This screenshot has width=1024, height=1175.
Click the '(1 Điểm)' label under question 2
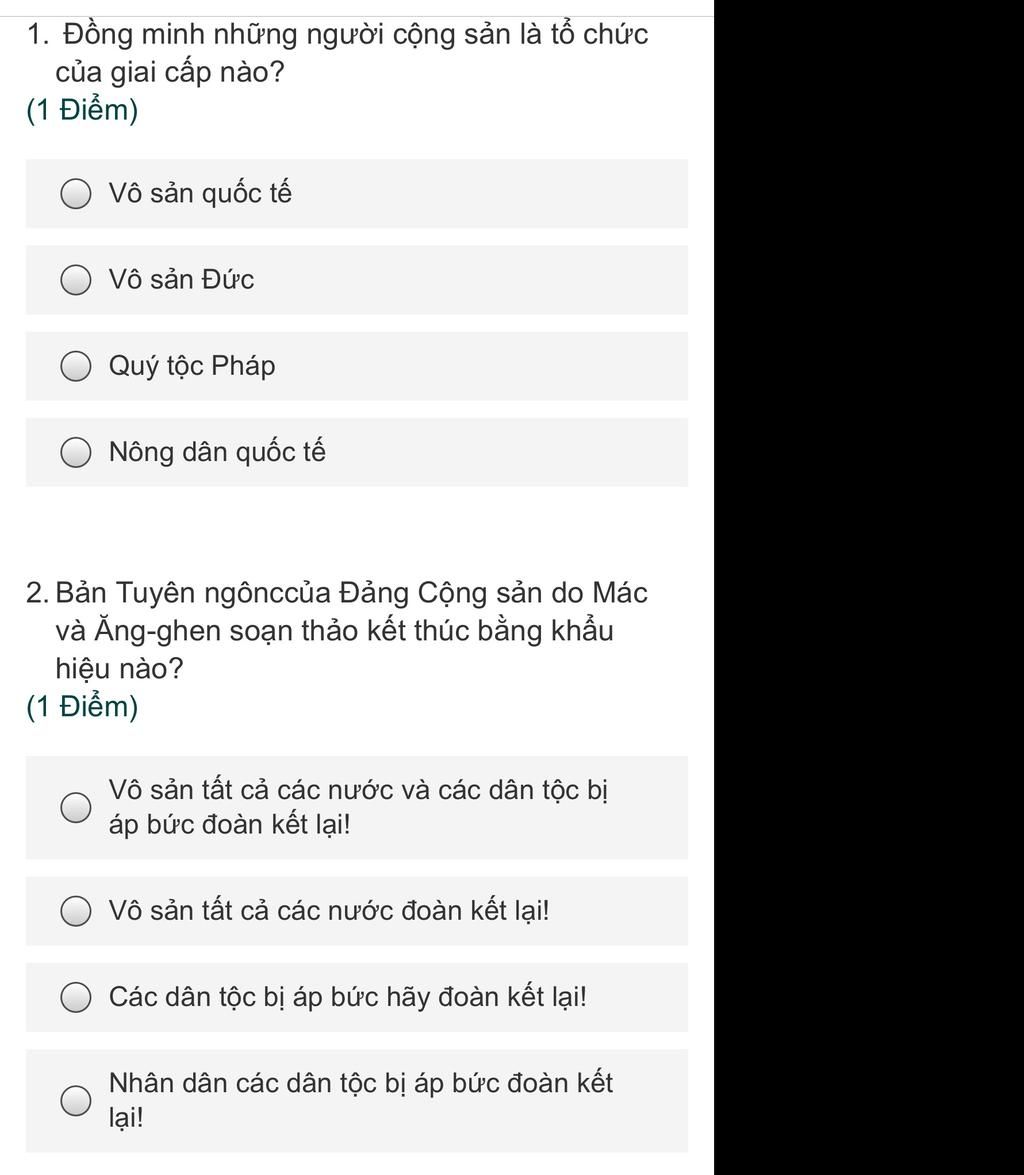(x=83, y=707)
